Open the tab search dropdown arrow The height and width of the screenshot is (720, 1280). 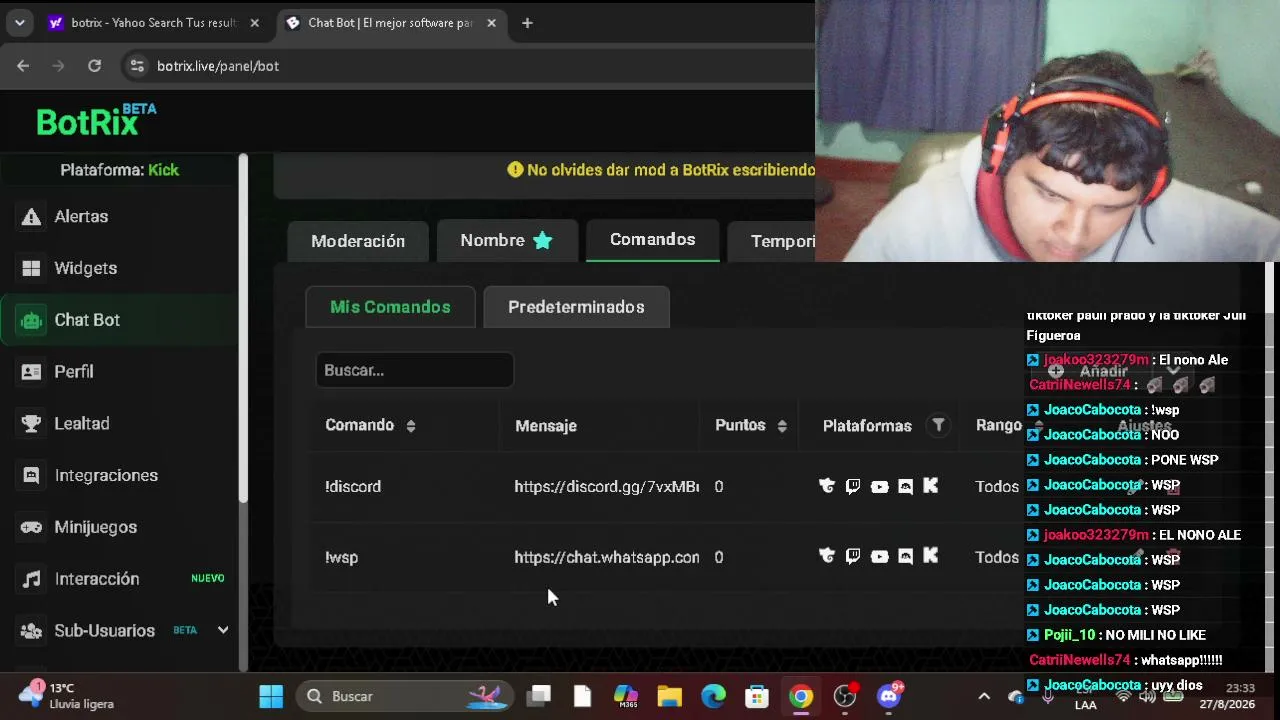(x=20, y=23)
